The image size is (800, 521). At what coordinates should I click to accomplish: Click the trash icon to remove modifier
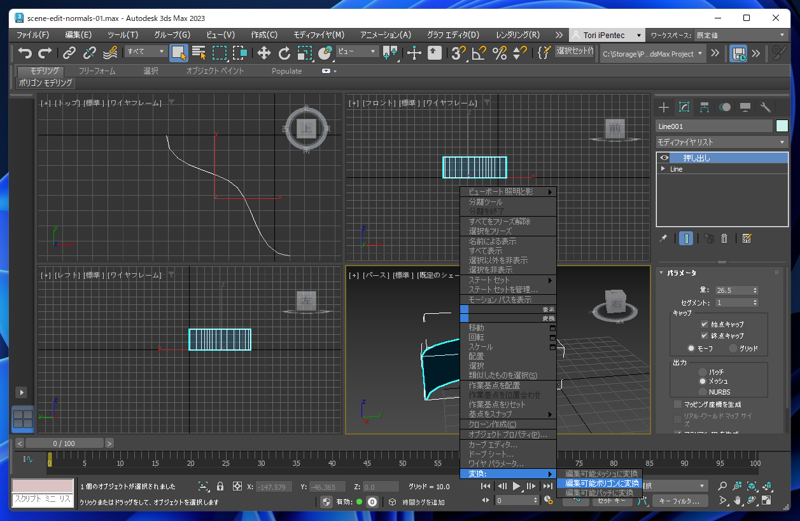pos(725,239)
